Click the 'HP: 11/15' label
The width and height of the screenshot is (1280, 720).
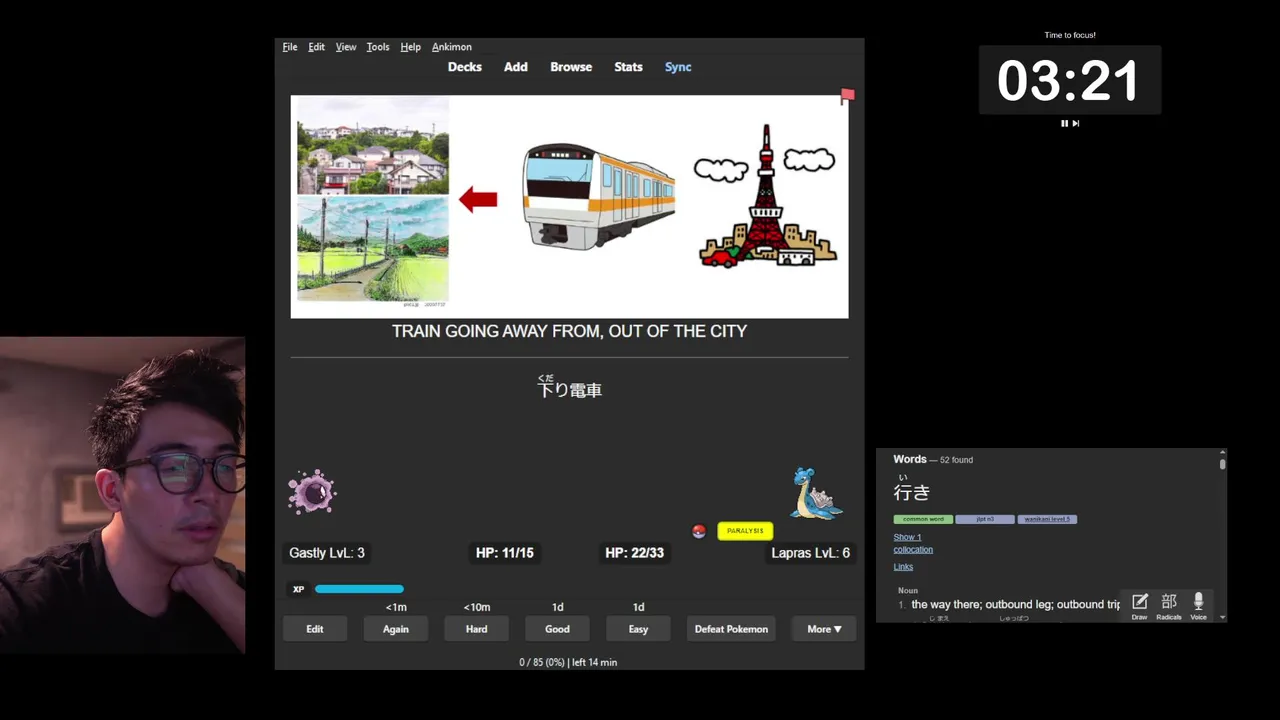tap(505, 552)
